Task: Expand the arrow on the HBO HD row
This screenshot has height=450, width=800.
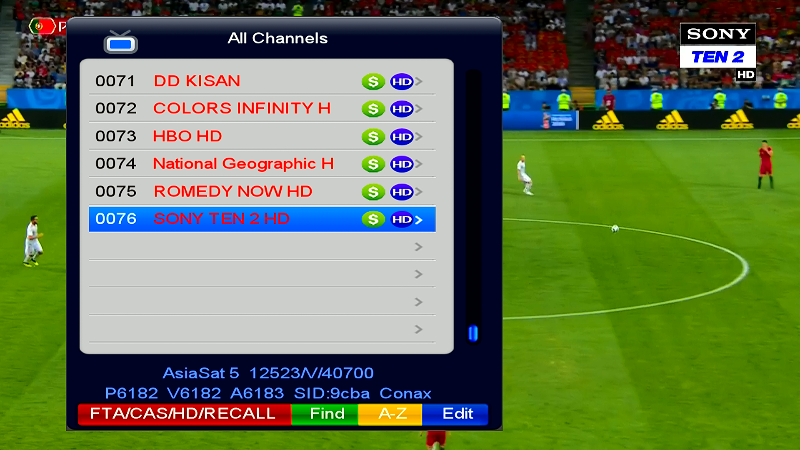Action: (x=419, y=136)
